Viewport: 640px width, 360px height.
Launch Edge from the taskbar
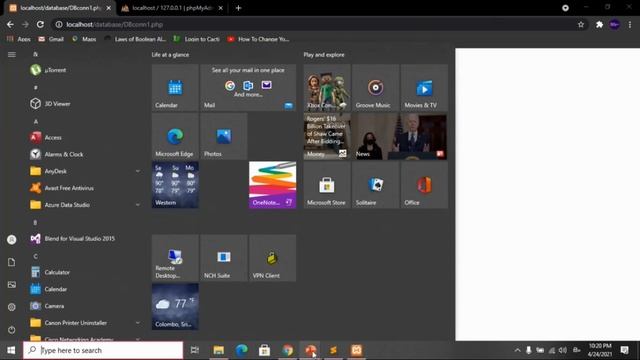point(242,350)
